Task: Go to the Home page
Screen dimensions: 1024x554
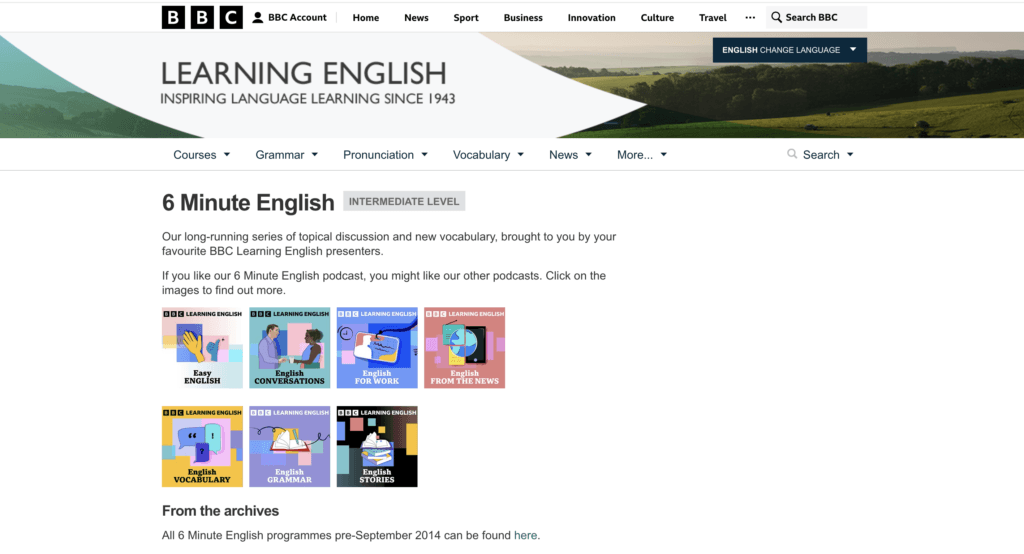Action: pyautogui.click(x=366, y=18)
